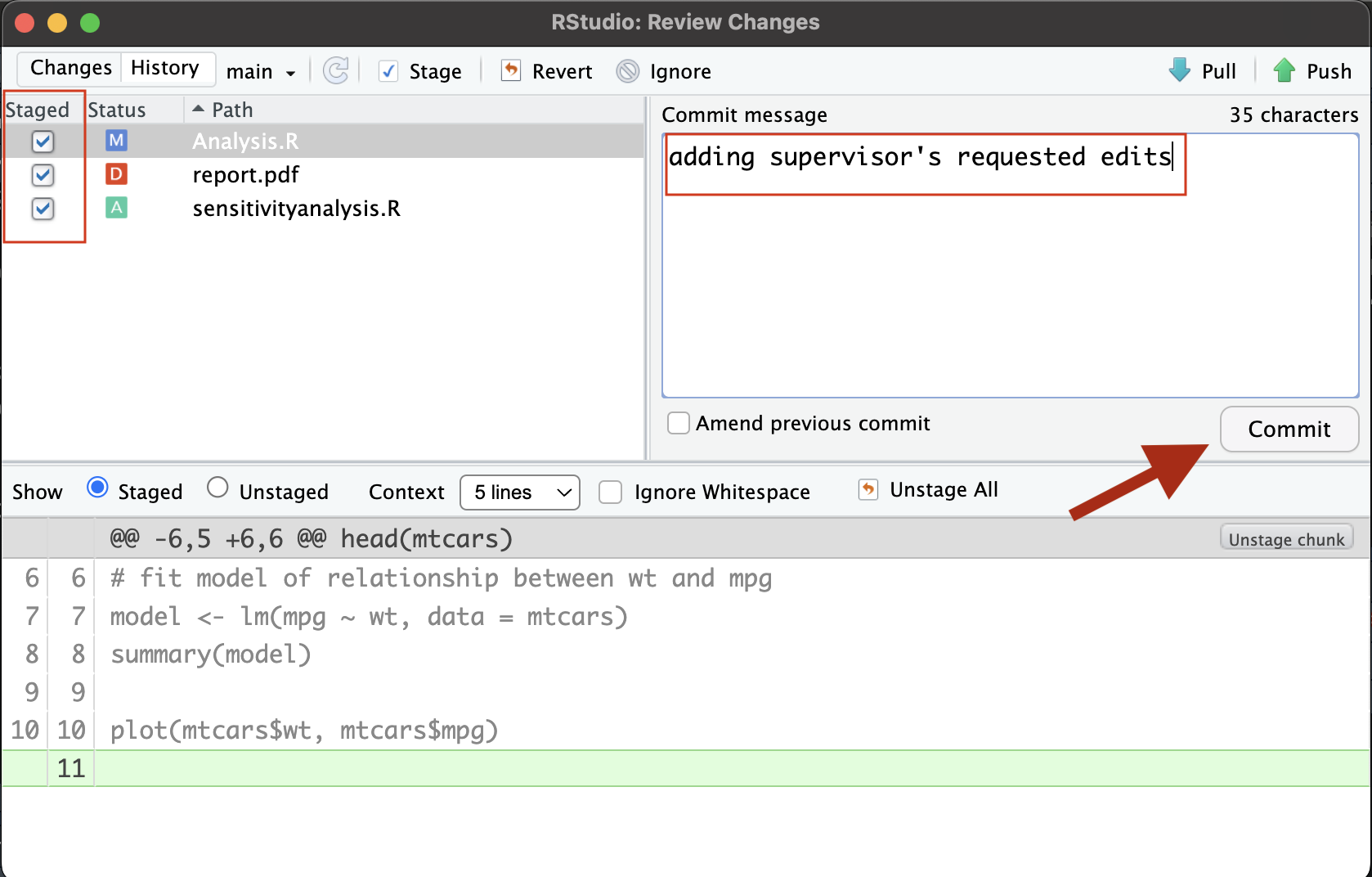The image size is (1372, 877).
Task: Click the Ignore icon in the toolbar
Action: tap(628, 71)
